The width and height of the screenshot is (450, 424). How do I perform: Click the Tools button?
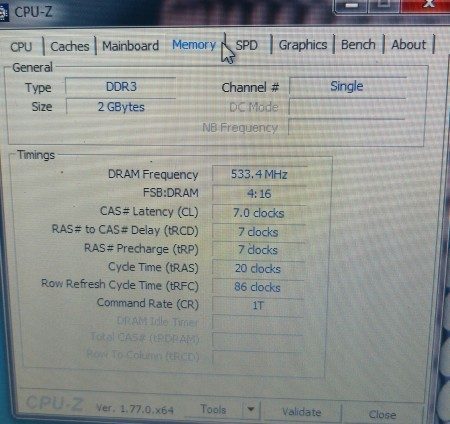pos(213,409)
